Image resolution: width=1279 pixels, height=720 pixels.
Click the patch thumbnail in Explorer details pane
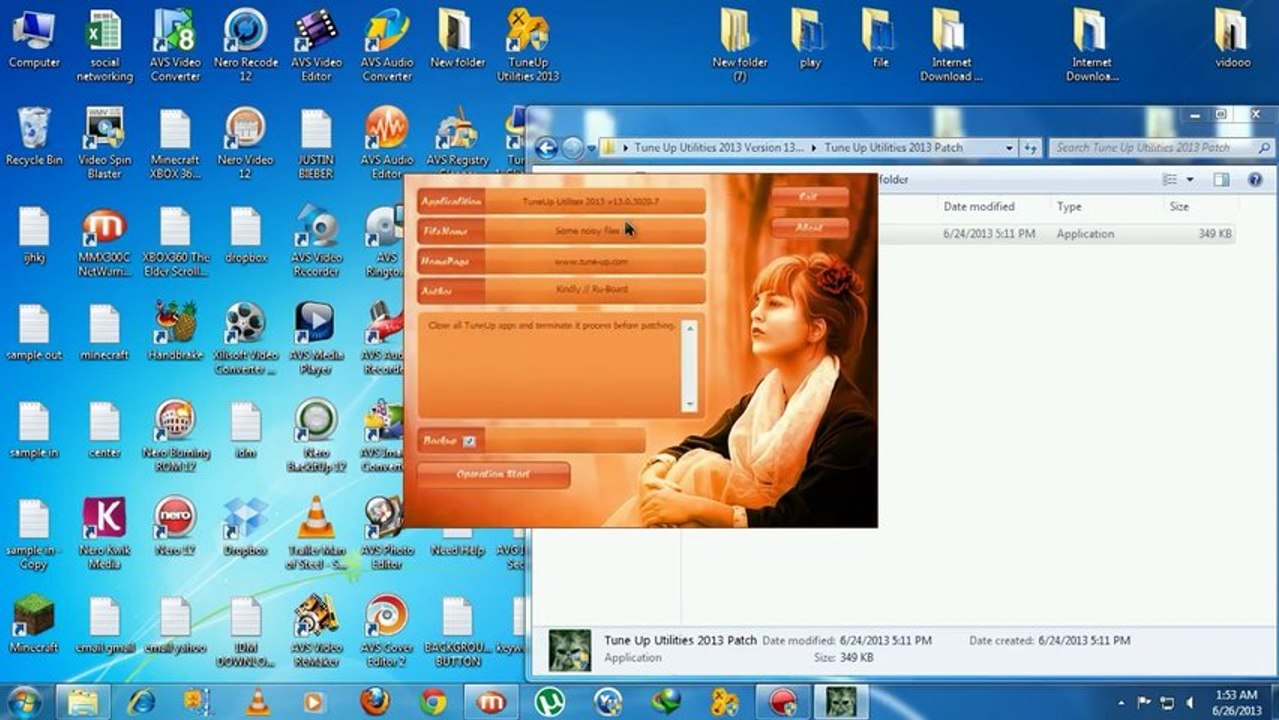point(570,649)
